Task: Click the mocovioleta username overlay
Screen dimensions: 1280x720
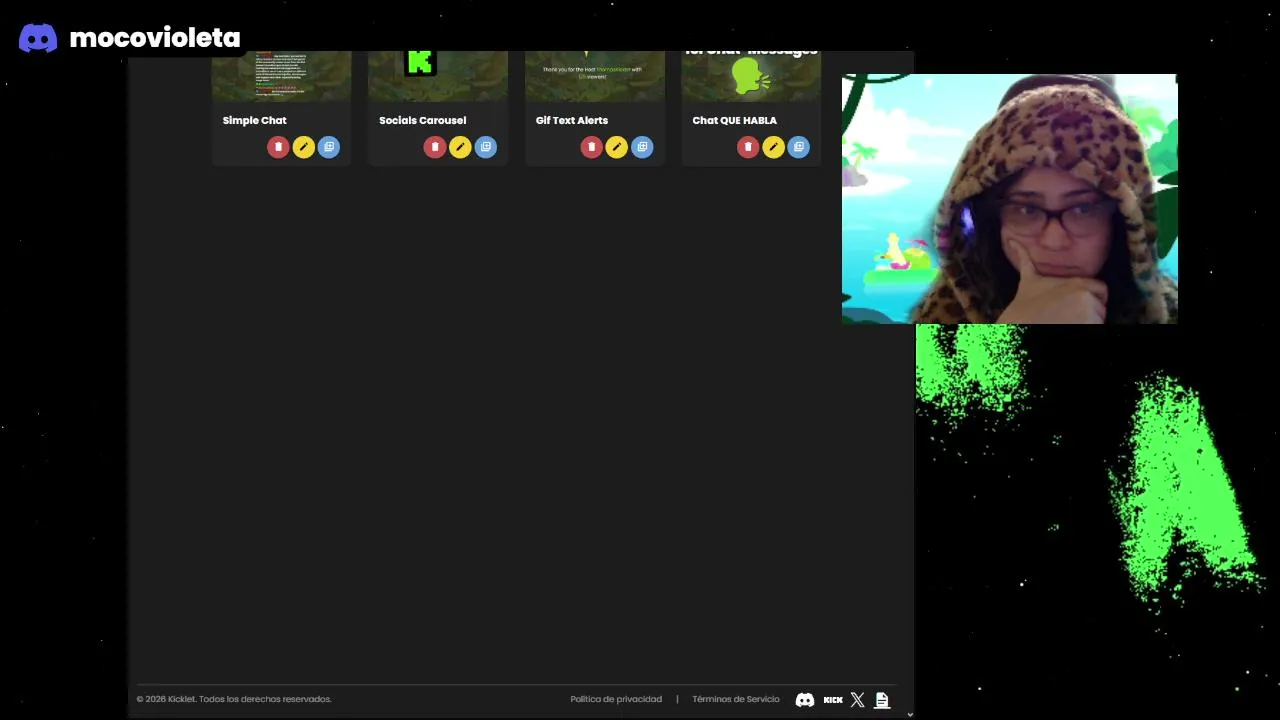Action: (x=155, y=38)
